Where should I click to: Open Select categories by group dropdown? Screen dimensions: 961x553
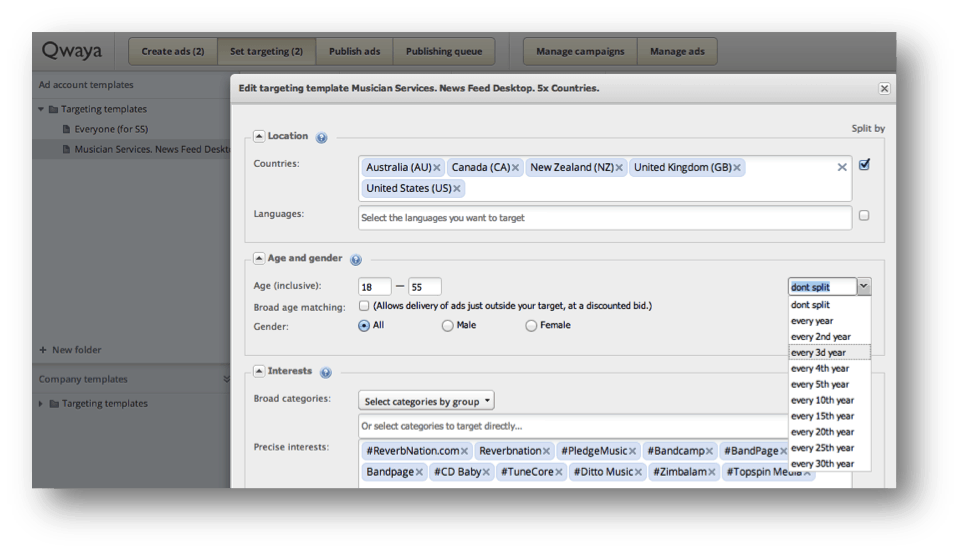[427, 401]
